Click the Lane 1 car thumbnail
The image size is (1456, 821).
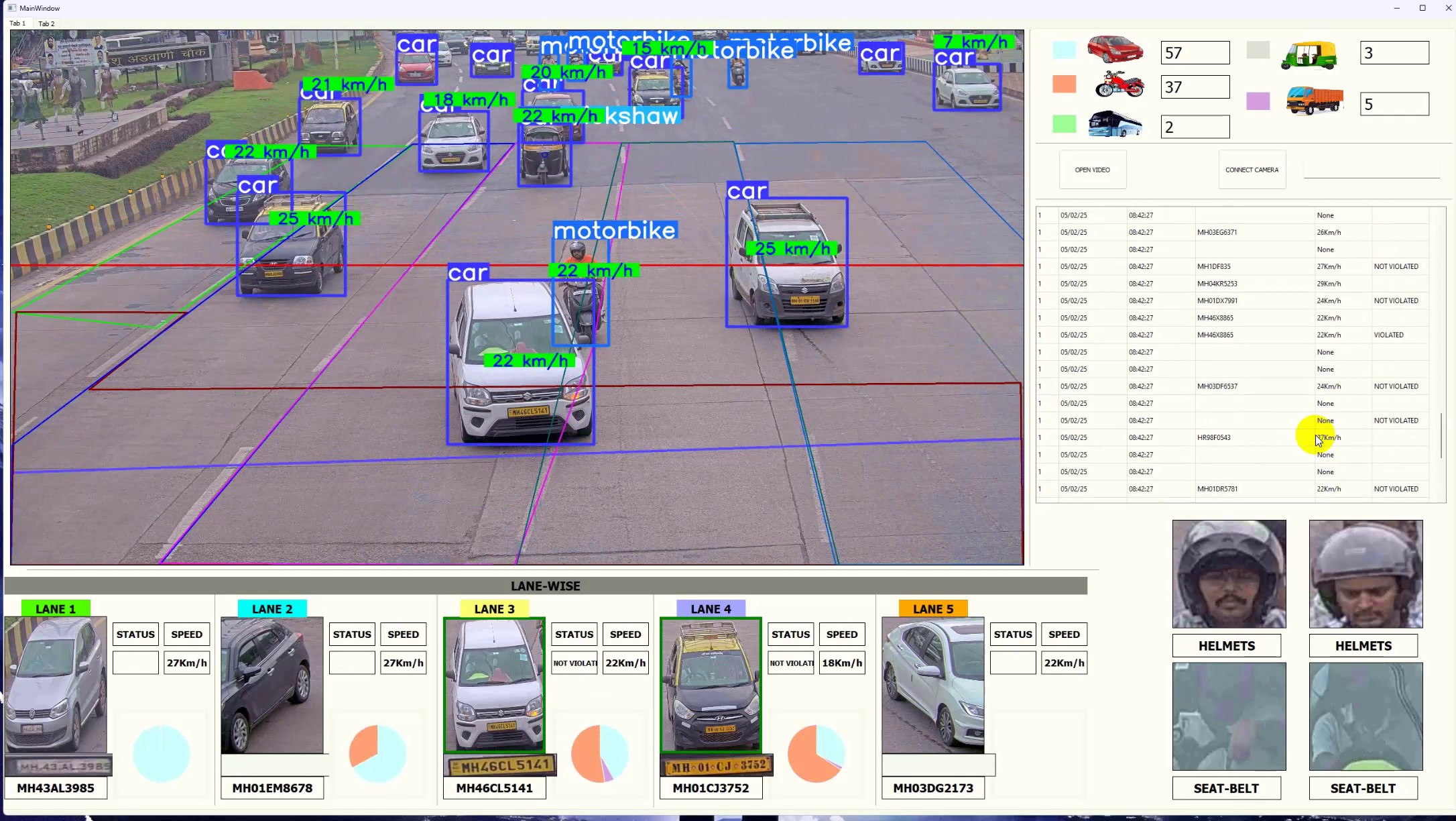click(56, 684)
